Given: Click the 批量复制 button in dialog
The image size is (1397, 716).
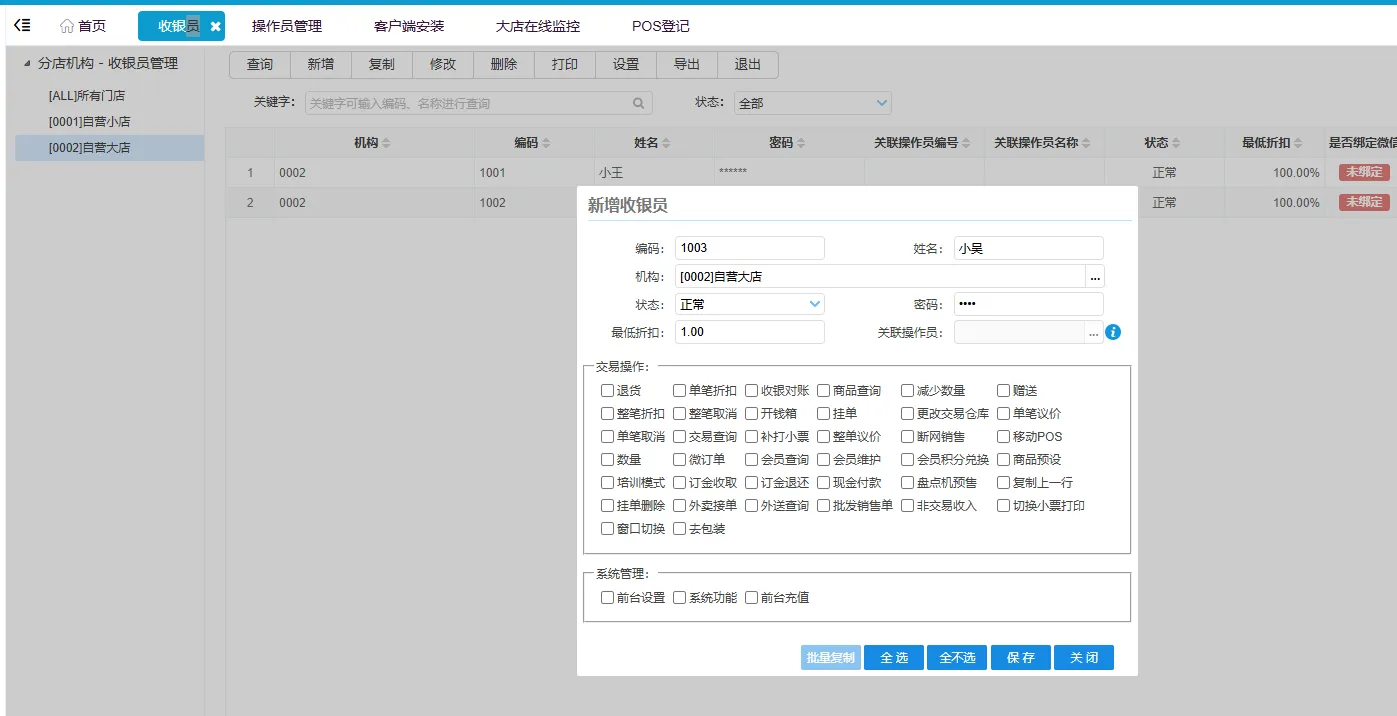Looking at the screenshot, I should coord(831,658).
